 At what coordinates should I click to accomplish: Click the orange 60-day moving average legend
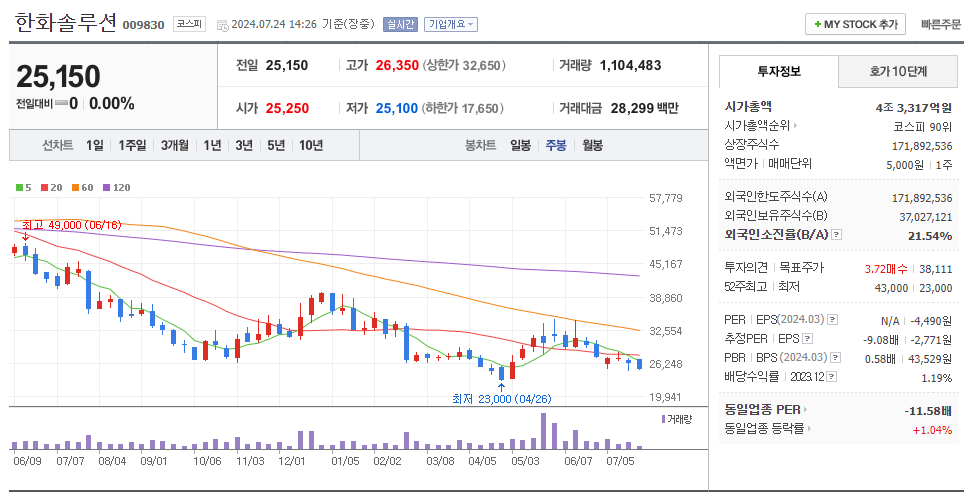pyautogui.click(x=82, y=188)
